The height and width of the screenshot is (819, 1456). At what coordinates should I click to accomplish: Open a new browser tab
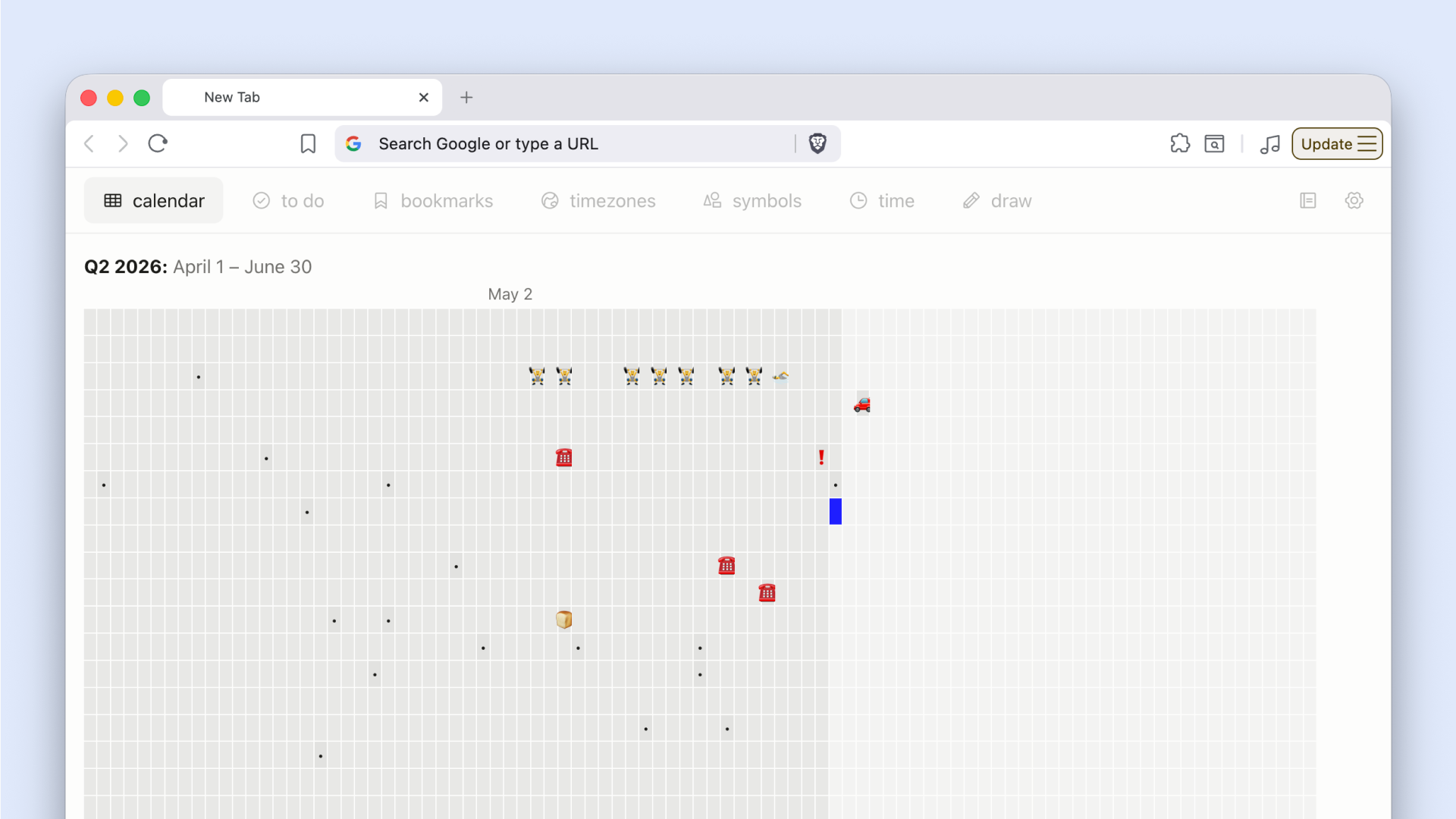click(x=466, y=97)
